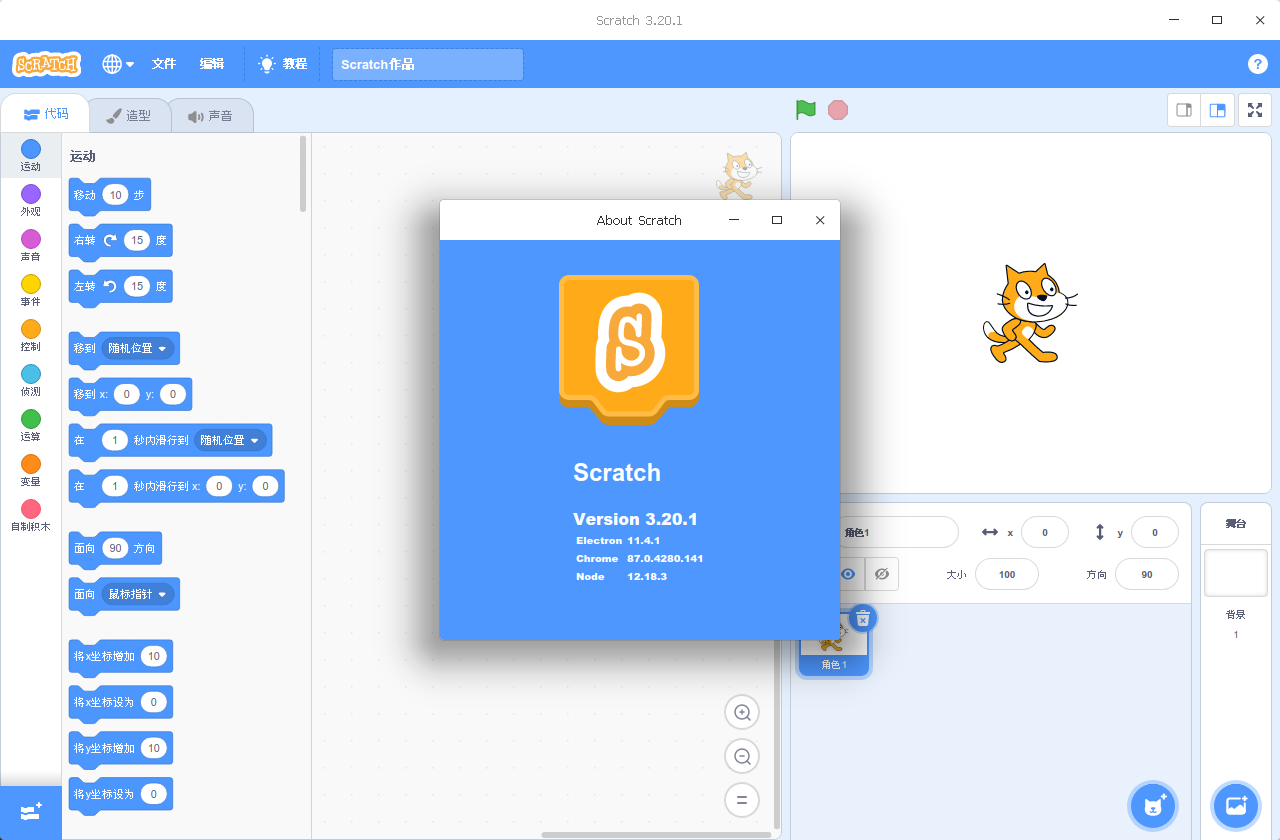Start the project with the green flag

click(805, 110)
